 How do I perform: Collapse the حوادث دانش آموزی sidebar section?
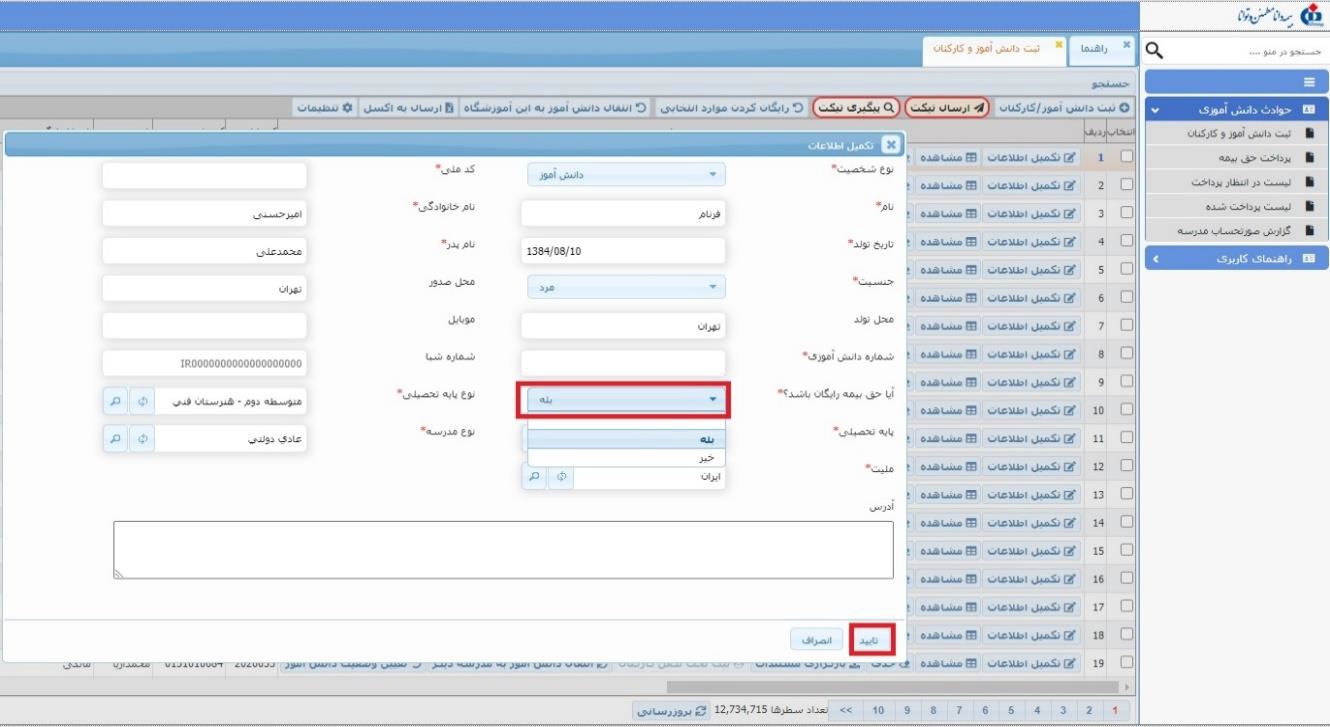[1155, 110]
